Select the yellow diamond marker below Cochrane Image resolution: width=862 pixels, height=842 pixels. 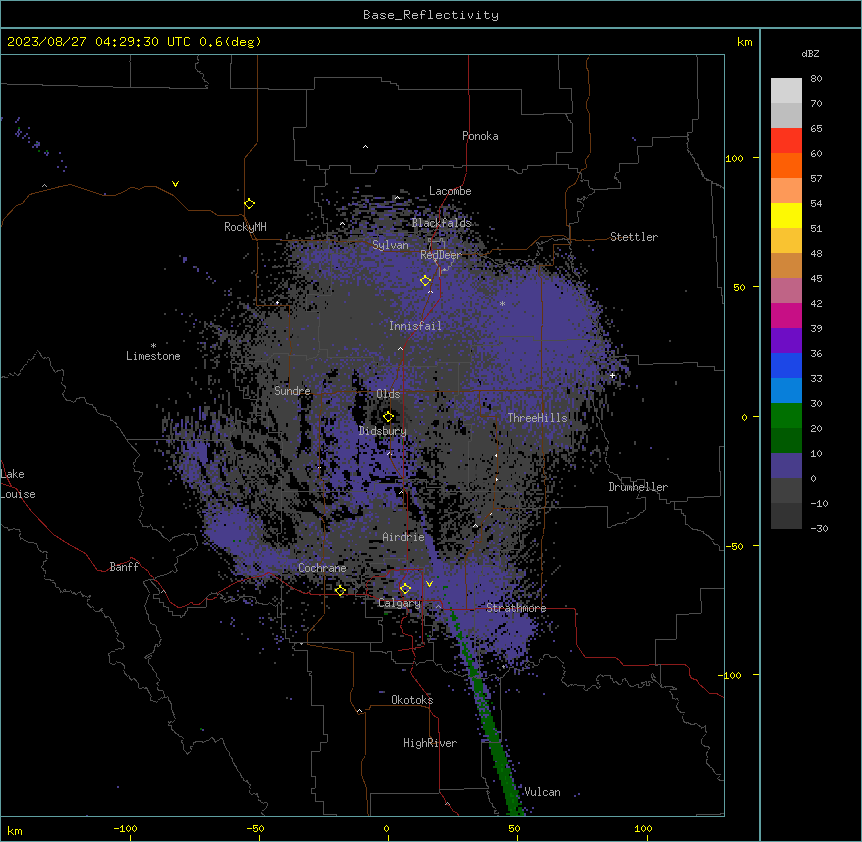(x=340, y=591)
